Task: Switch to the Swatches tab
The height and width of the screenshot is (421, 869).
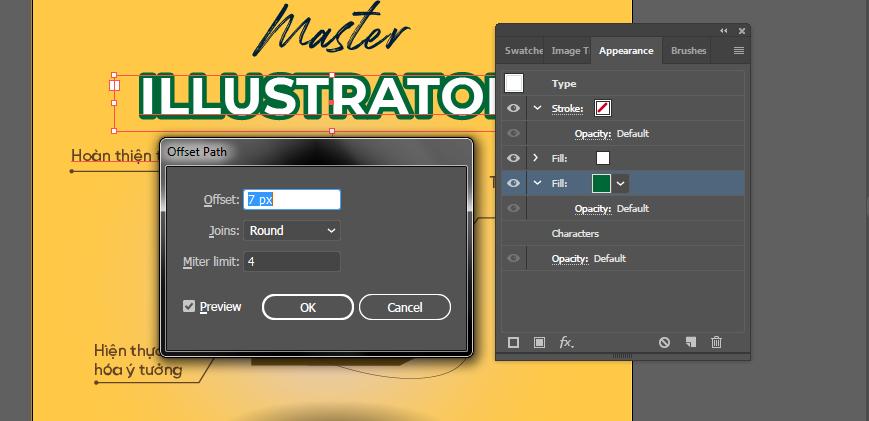Action: 523,50
